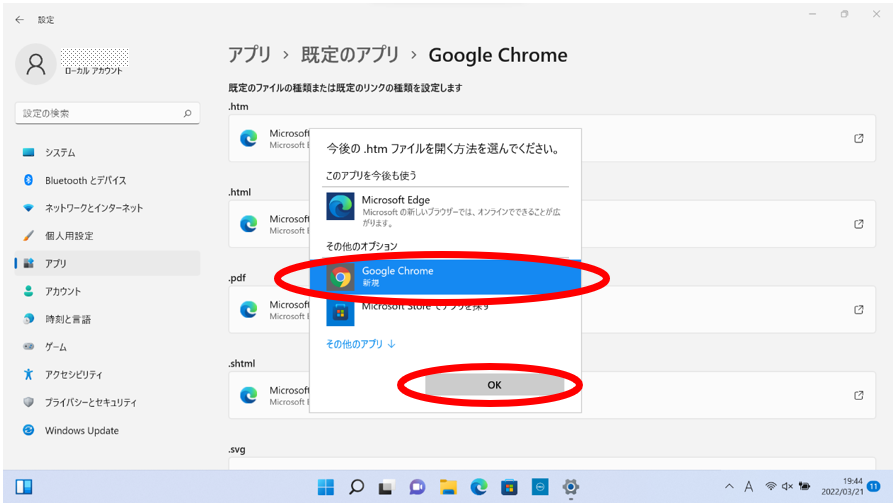Open プライバシーとセキュリティ settings

(107, 403)
